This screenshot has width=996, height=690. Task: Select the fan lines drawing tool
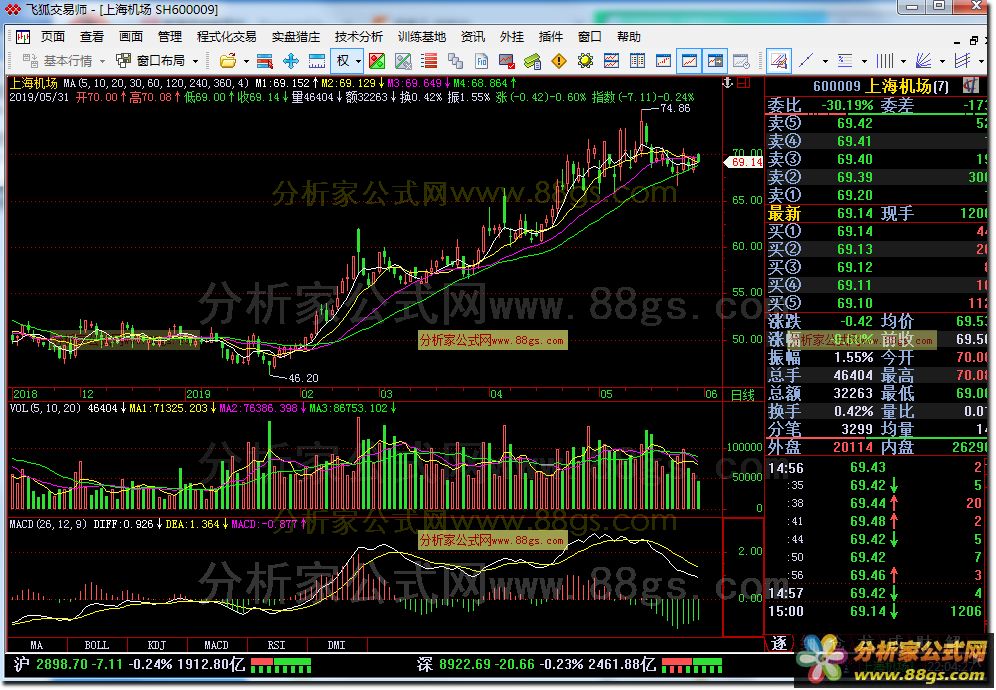[x=923, y=61]
